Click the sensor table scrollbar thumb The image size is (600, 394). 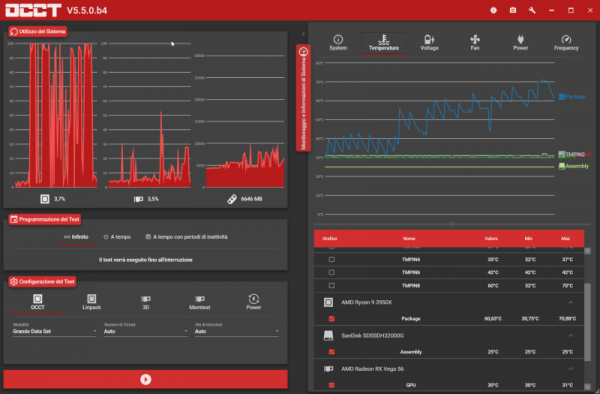pyautogui.click(x=587, y=322)
